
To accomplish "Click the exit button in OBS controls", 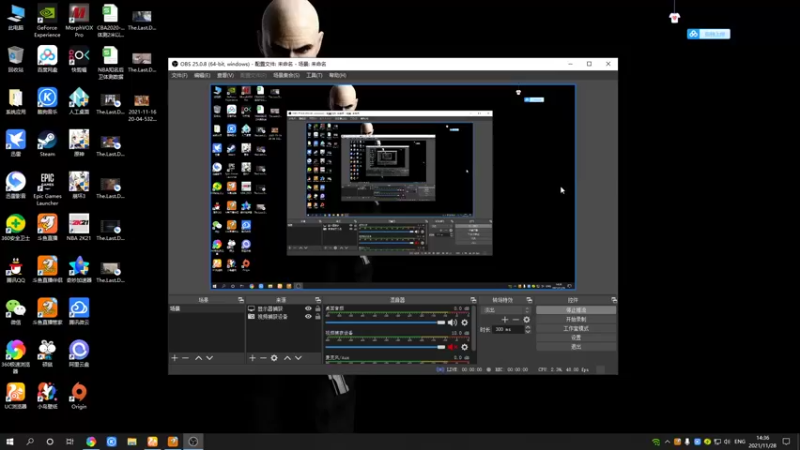I will 576,347.
